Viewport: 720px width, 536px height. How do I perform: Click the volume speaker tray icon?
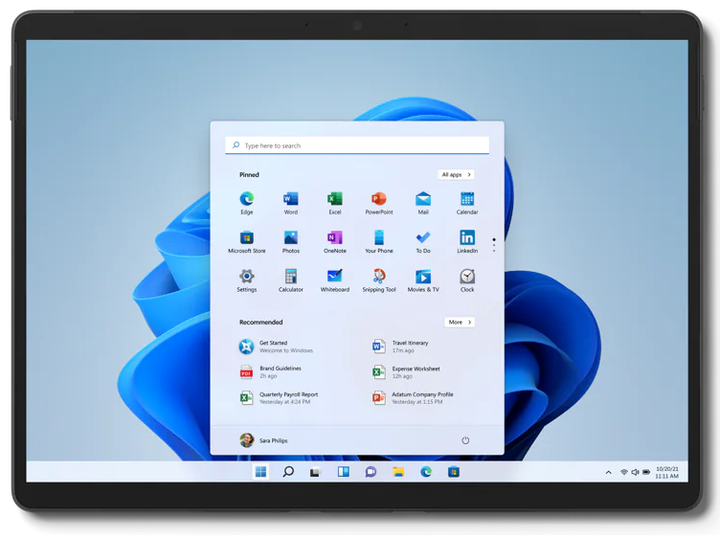click(x=635, y=472)
